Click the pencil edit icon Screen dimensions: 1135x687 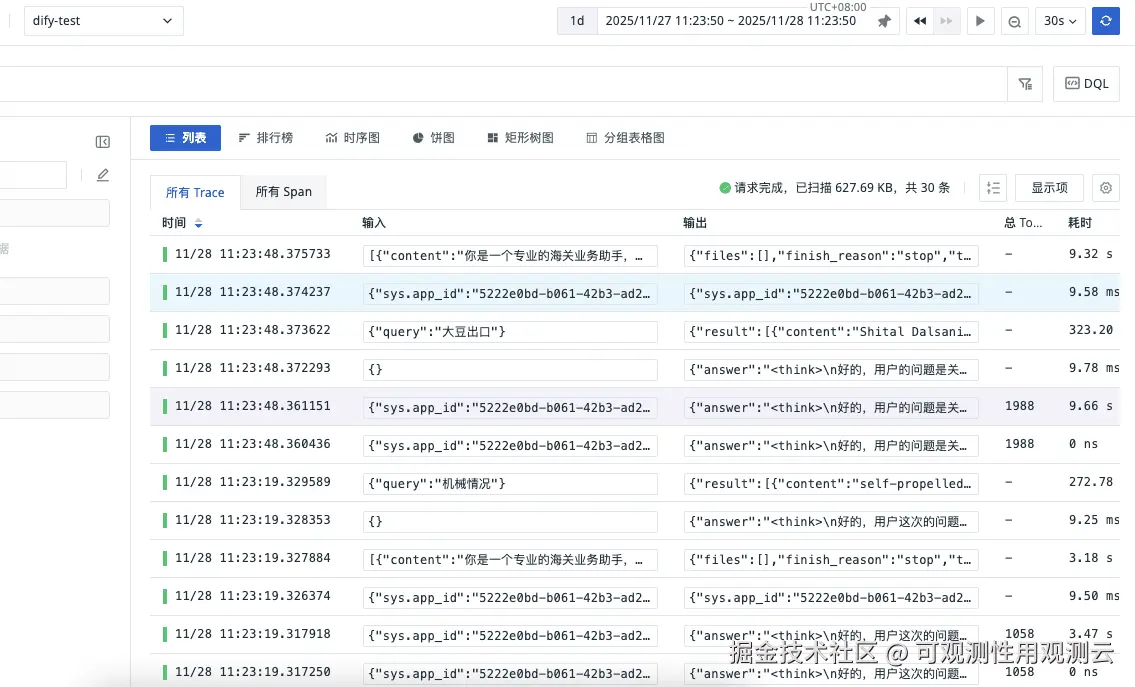[x=103, y=175]
